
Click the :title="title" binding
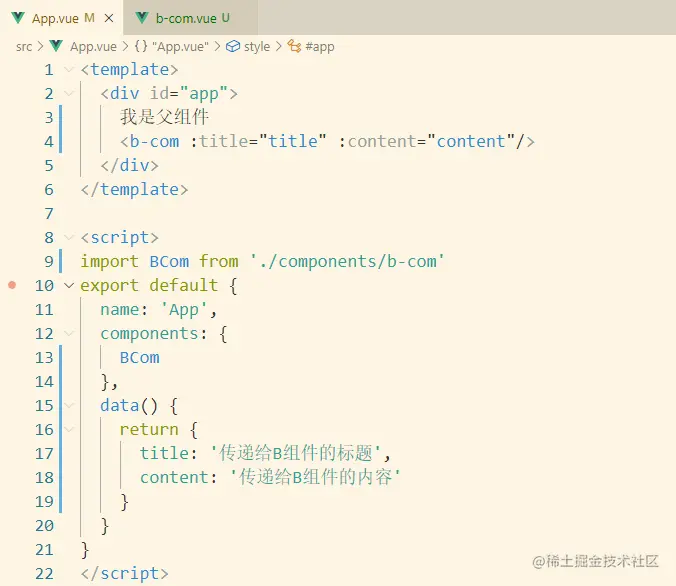258,141
